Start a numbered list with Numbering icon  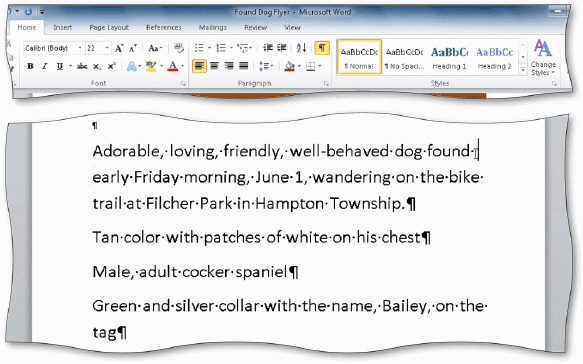click(221, 48)
